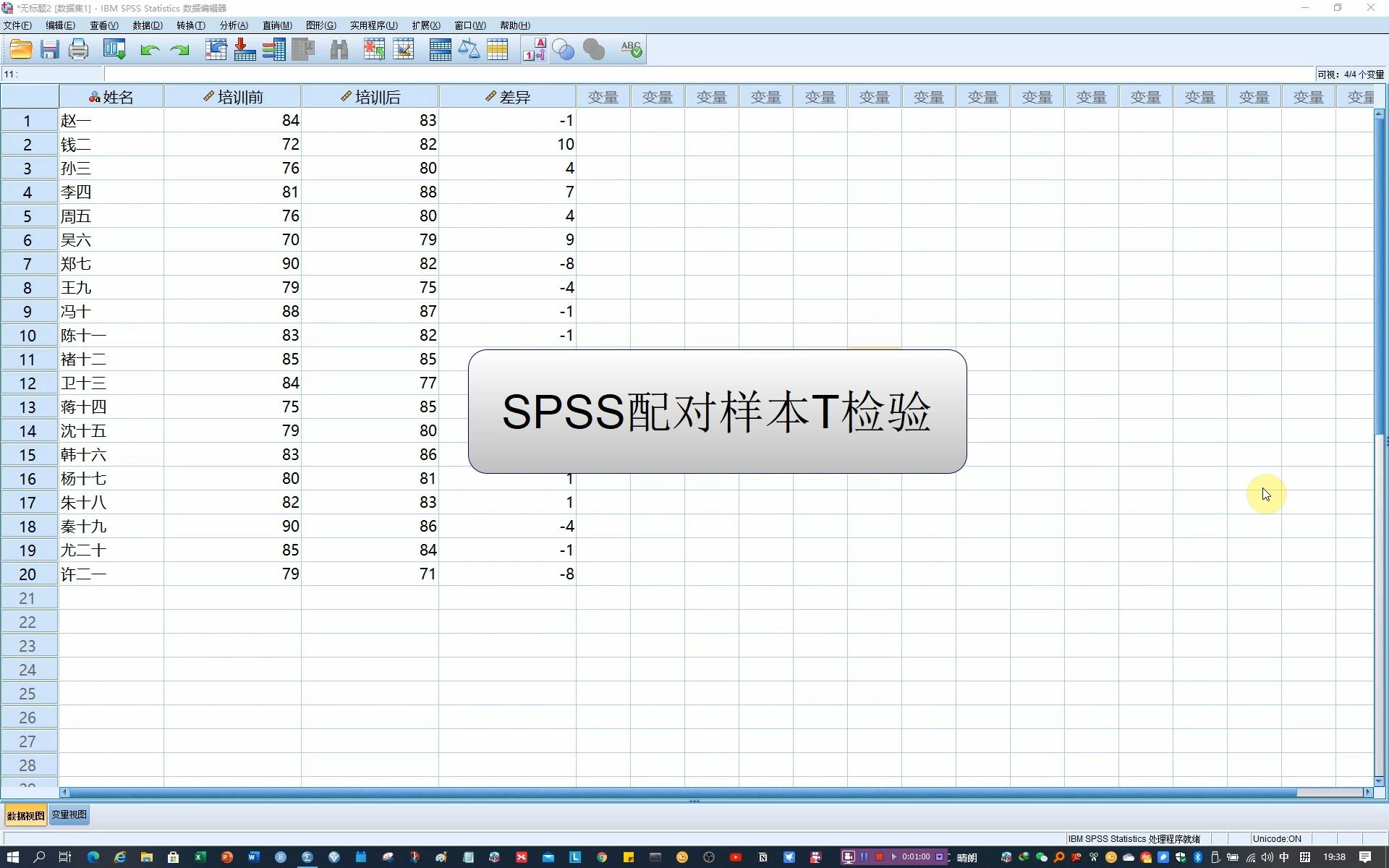Screen dimensions: 1389x868
Task: Print the data file
Action: [x=77, y=49]
